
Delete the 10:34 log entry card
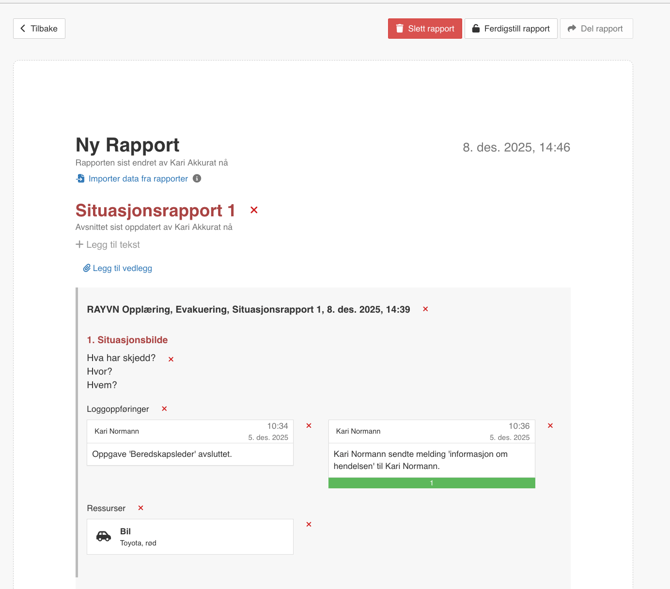[309, 426]
